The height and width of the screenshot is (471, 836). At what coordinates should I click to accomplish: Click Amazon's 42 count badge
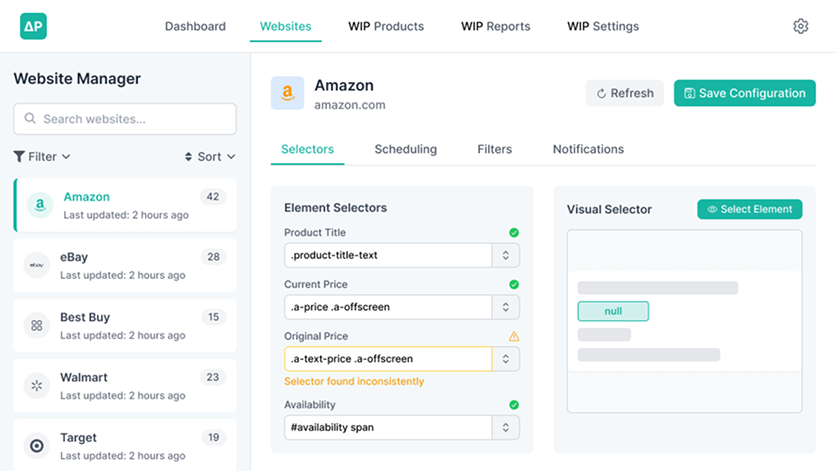[213, 197]
